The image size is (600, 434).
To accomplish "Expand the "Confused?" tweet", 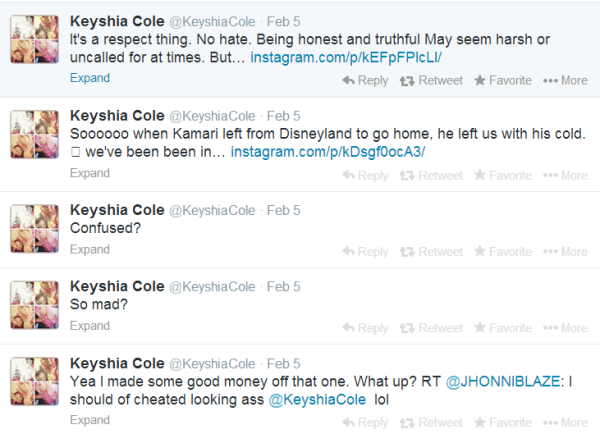I will (90, 250).
